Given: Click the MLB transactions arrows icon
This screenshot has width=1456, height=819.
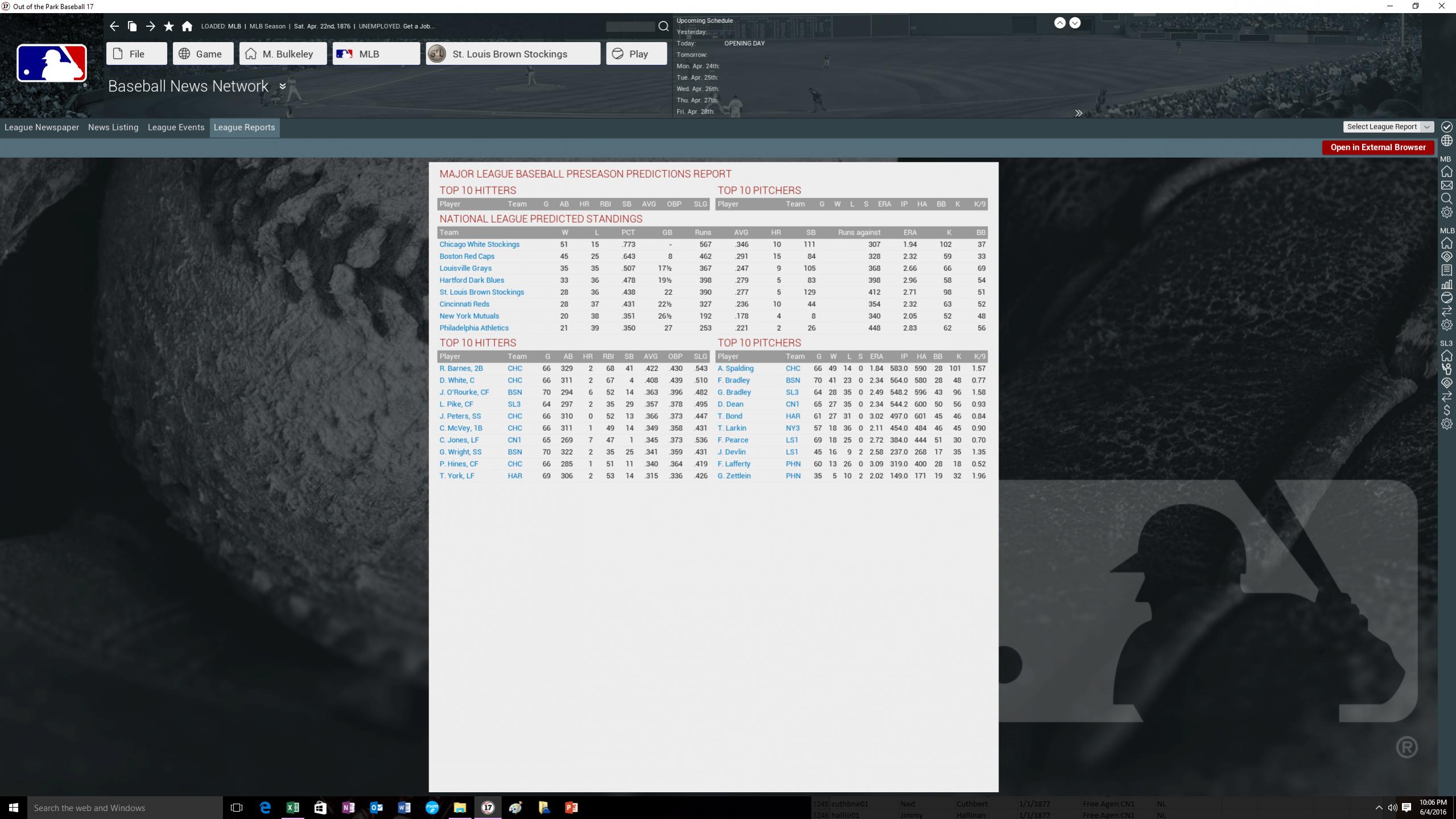Looking at the screenshot, I should (1446, 311).
